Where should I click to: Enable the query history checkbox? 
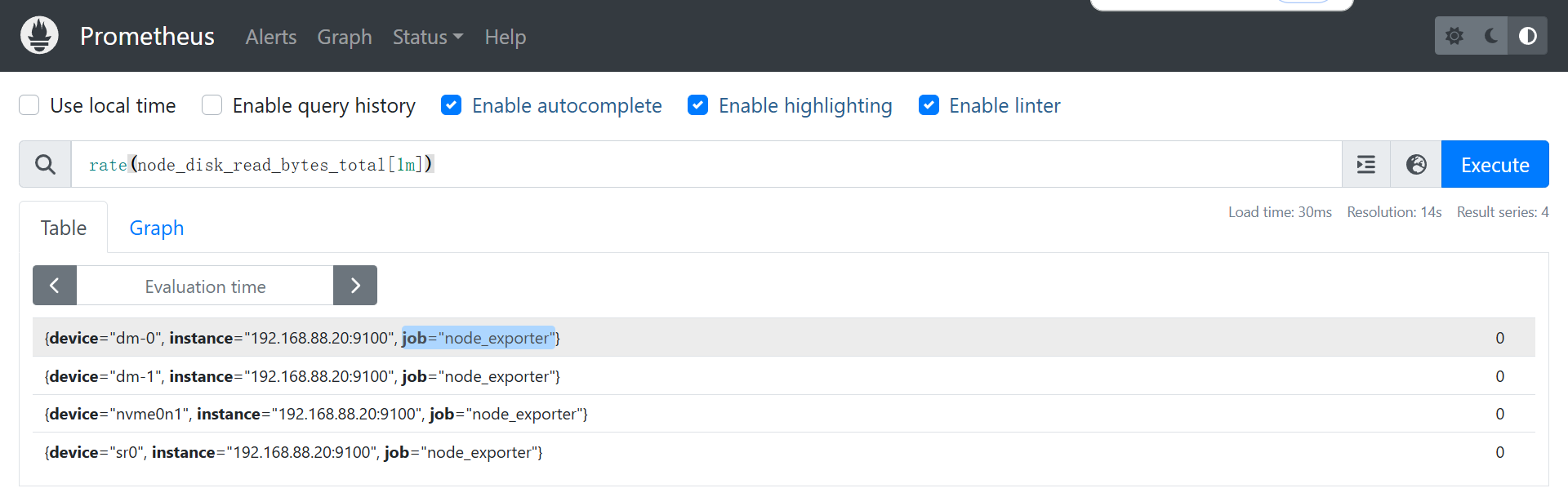click(x=212, y=105)
